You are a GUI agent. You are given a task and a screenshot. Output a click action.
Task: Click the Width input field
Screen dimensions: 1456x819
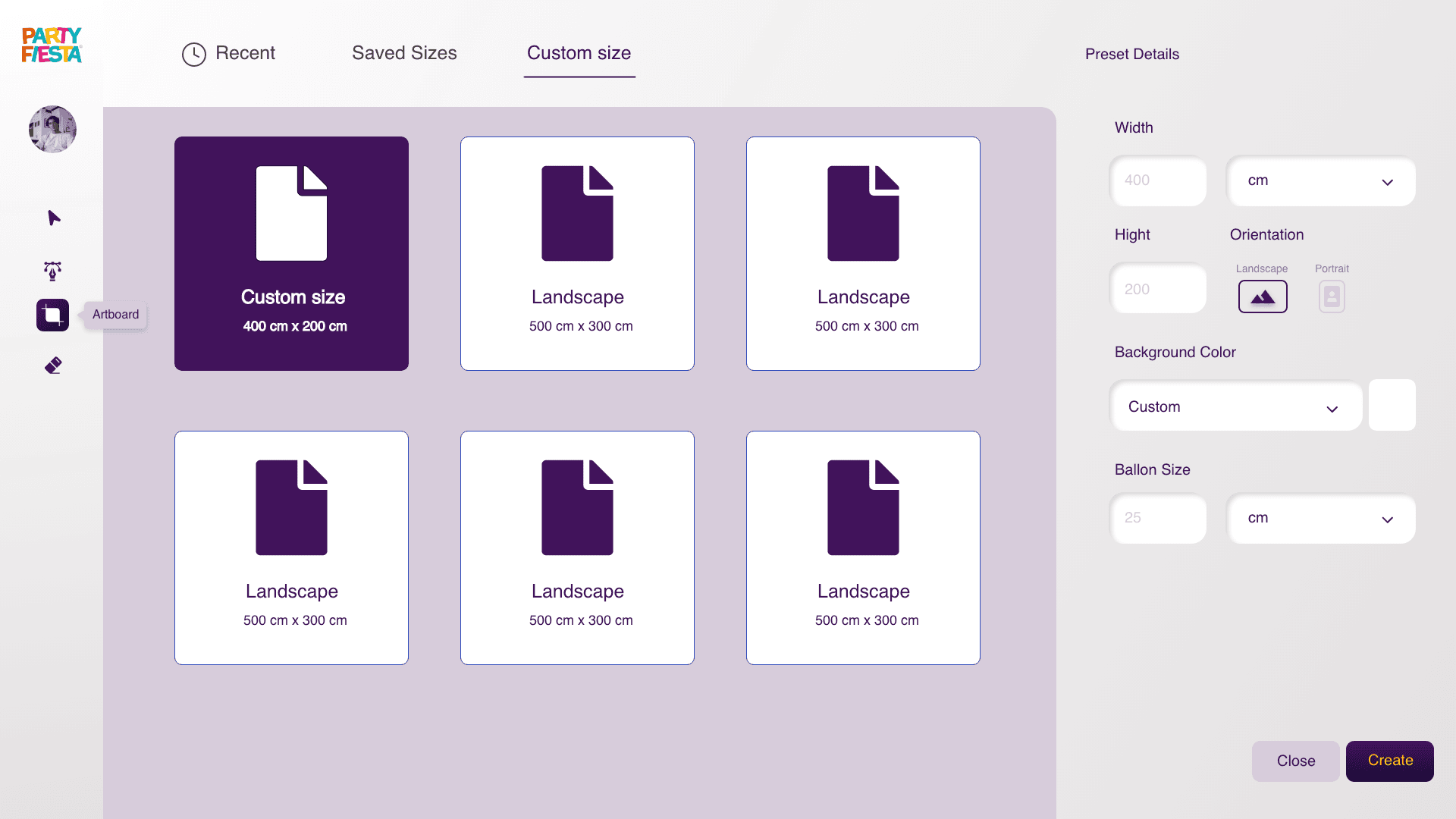point(1158,181)
